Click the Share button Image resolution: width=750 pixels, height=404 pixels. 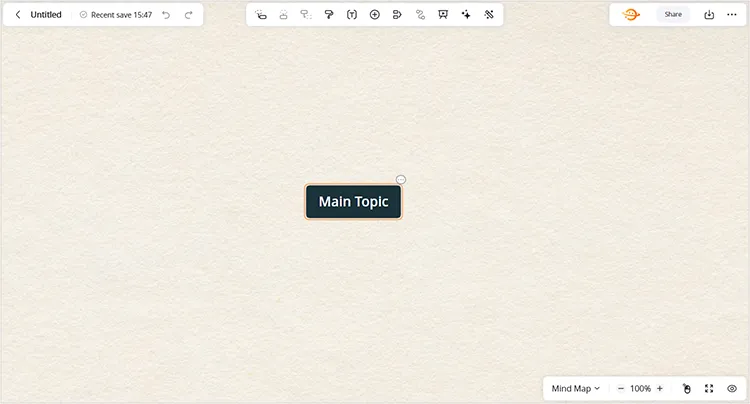pyautogui.click(x=673, y=14)
